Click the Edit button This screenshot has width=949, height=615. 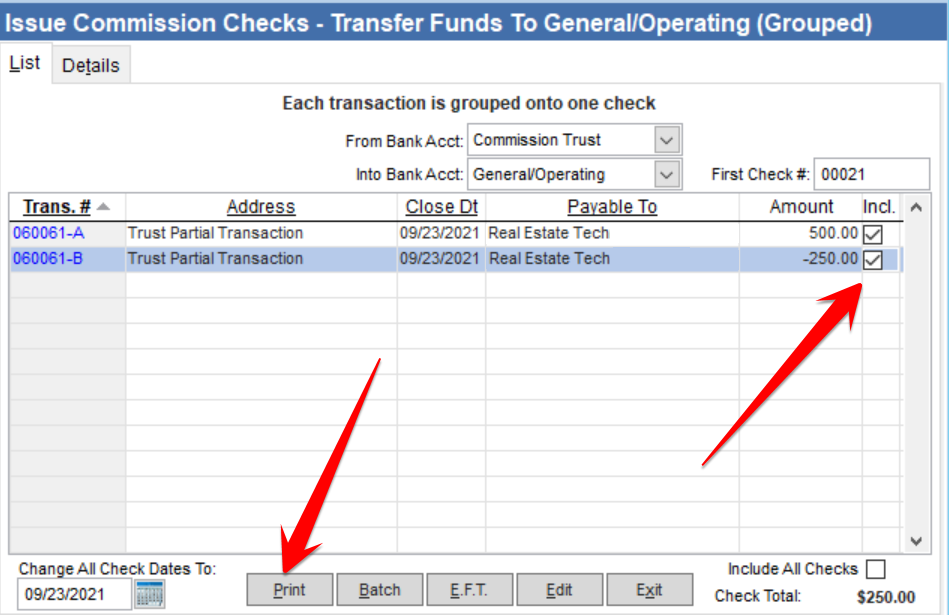560,589
